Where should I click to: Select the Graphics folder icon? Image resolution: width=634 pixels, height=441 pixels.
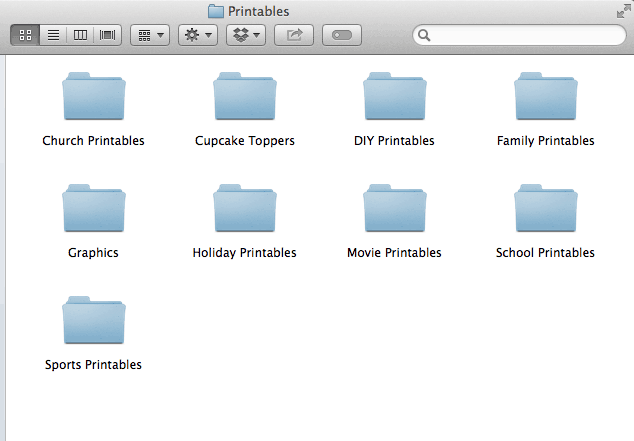pyautogui.click(x=94, y=208)
